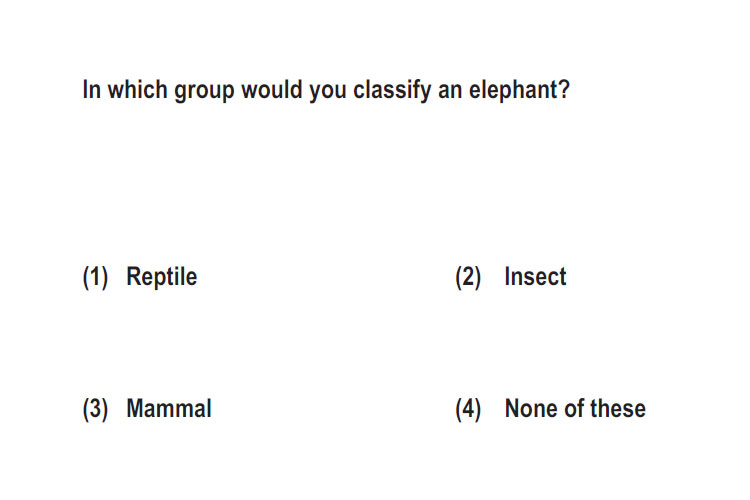Screen dimensions: 750x500
Task: Click the word classify in the question
Action: [392, 90]
